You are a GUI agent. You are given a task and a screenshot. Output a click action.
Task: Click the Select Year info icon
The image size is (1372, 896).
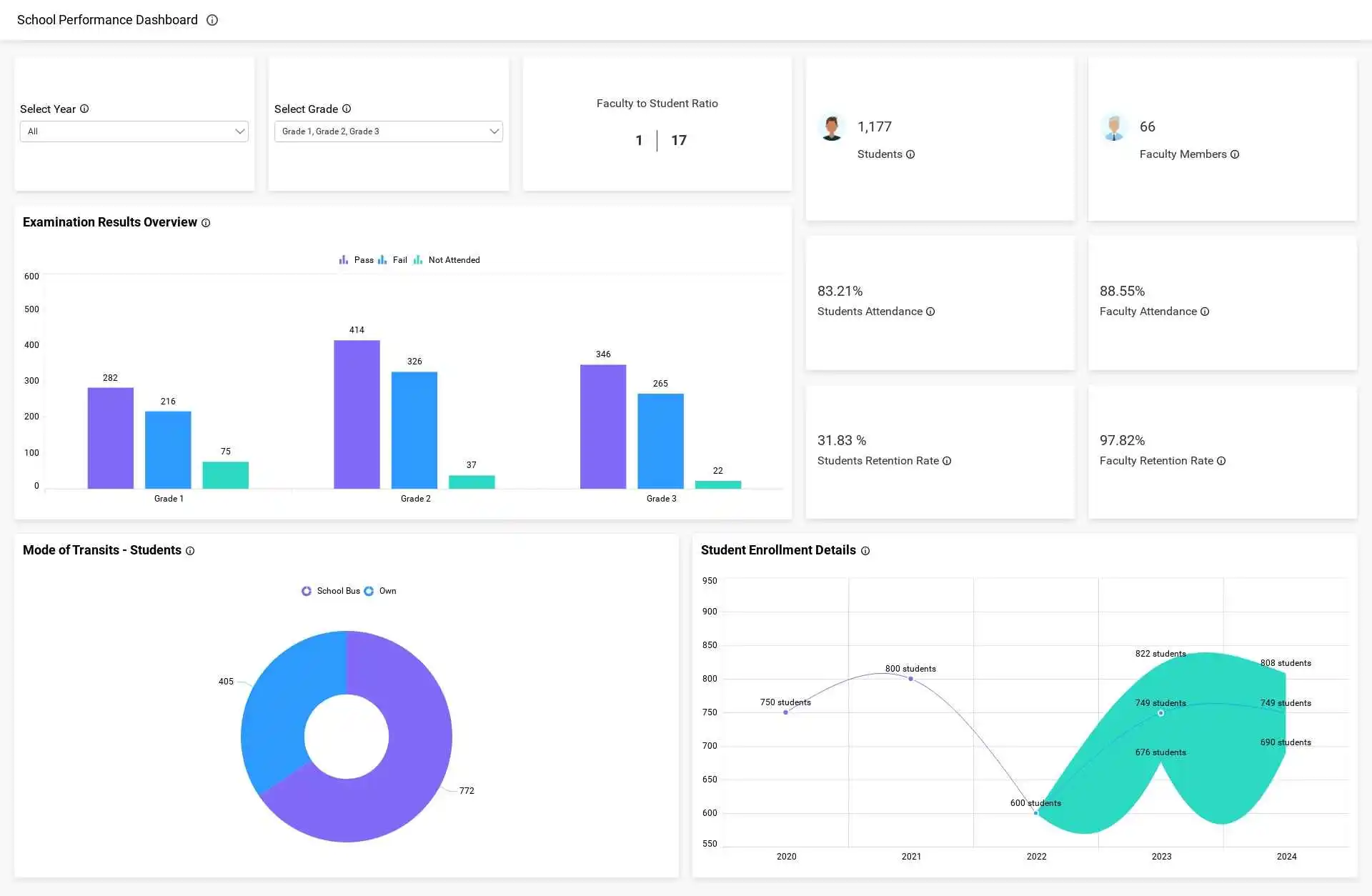(84, 109)
